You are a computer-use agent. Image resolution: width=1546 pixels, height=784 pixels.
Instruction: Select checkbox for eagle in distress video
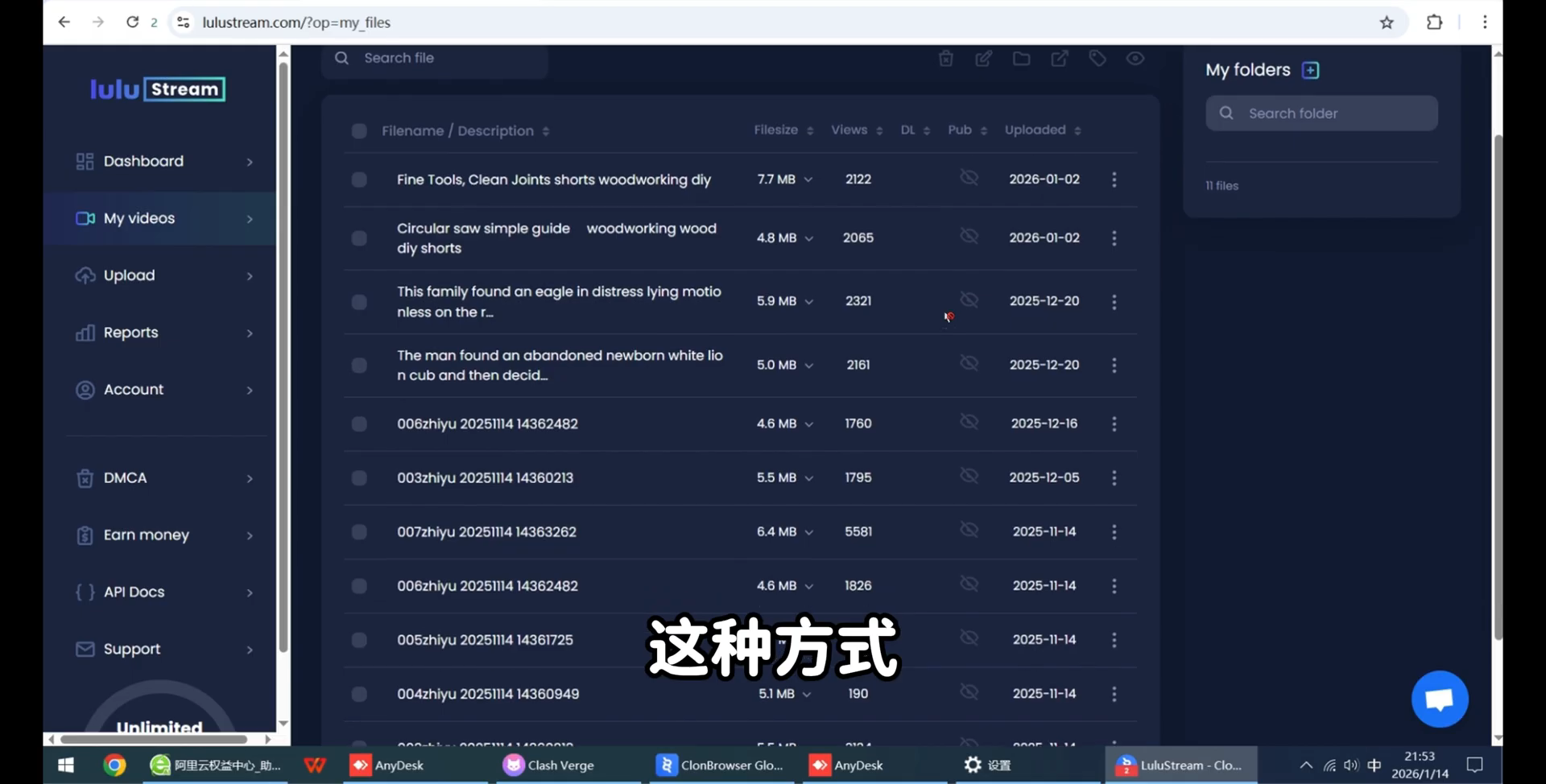(x=359, y=302)
